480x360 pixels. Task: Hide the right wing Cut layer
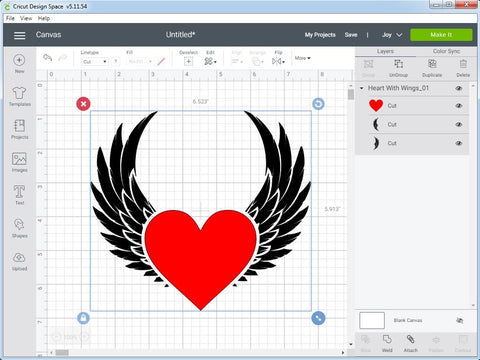459,143
